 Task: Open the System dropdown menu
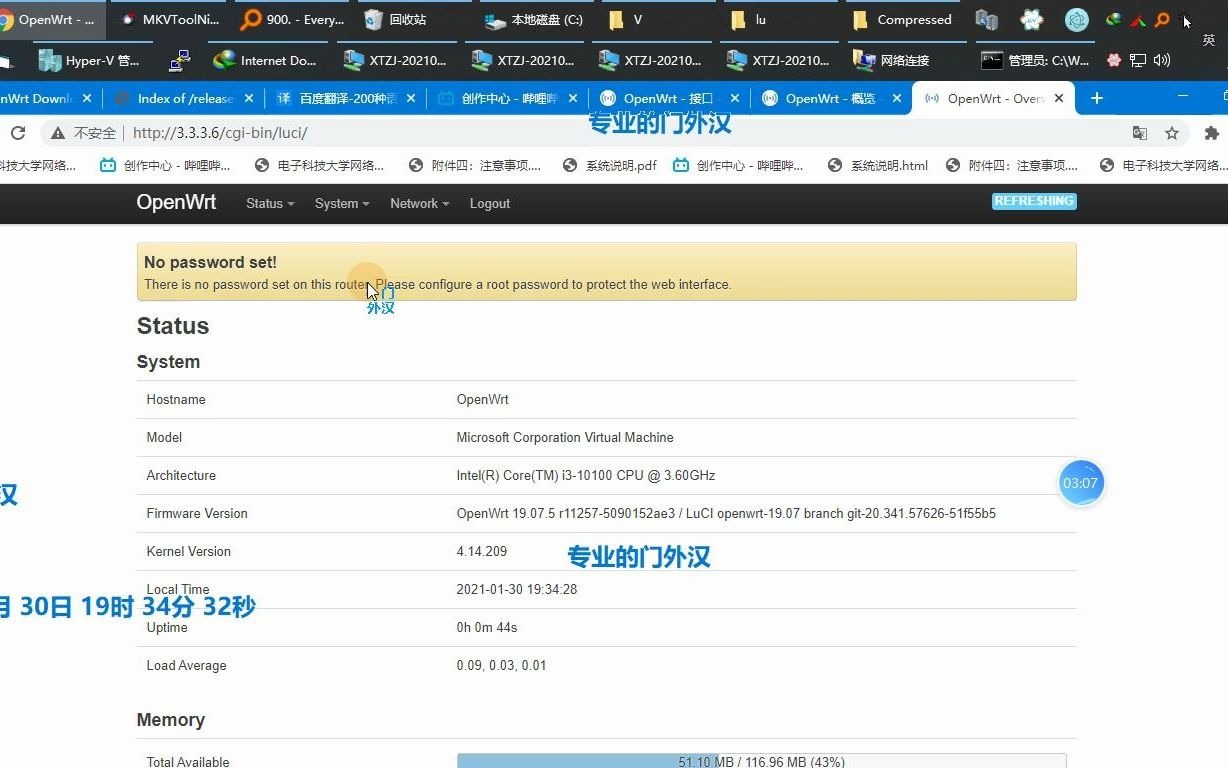[x=342, y=203]
